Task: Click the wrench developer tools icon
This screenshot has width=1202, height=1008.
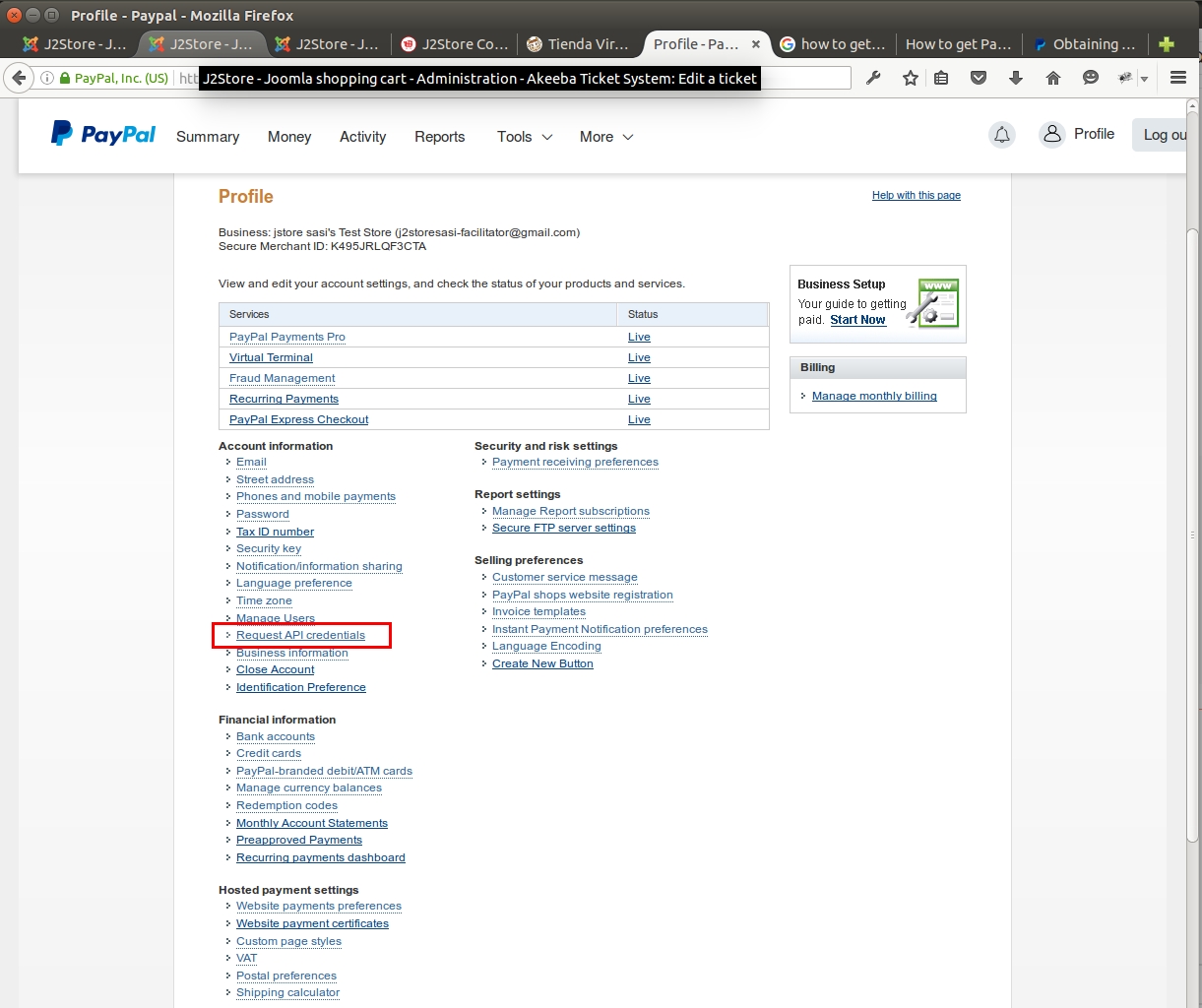Action: coord(873,78)
